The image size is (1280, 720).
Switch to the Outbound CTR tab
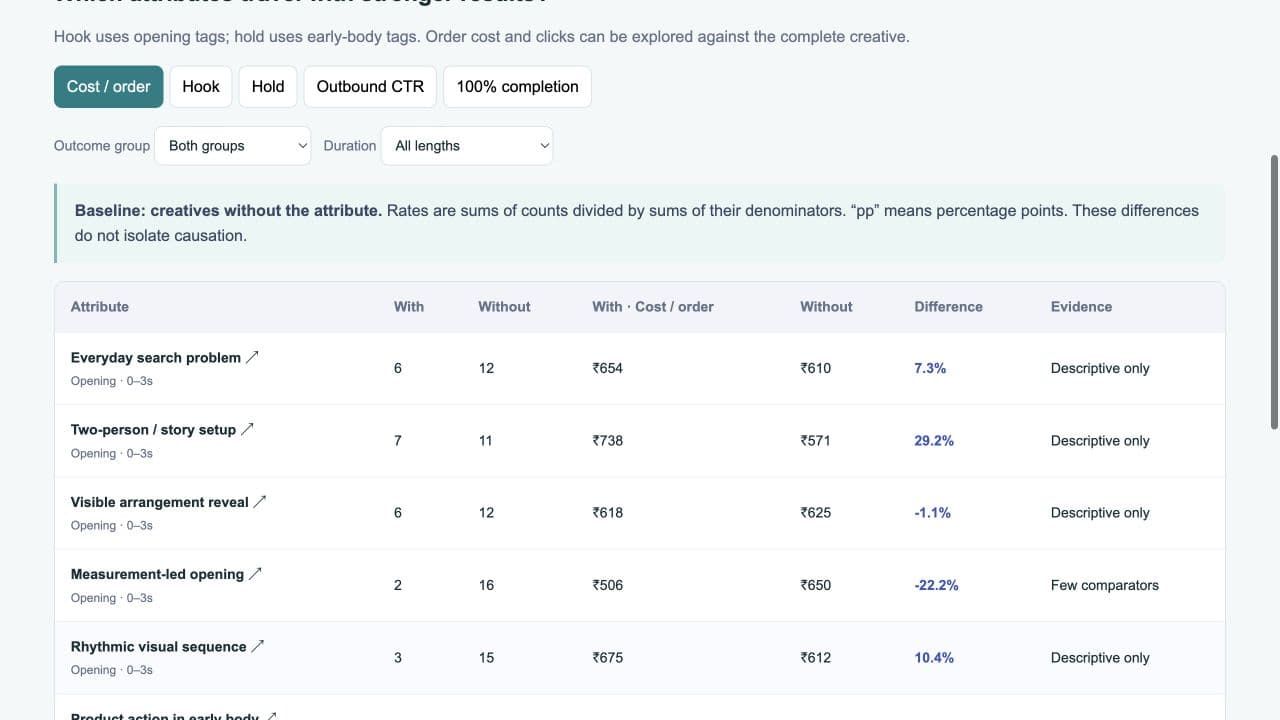coord(370,87)
